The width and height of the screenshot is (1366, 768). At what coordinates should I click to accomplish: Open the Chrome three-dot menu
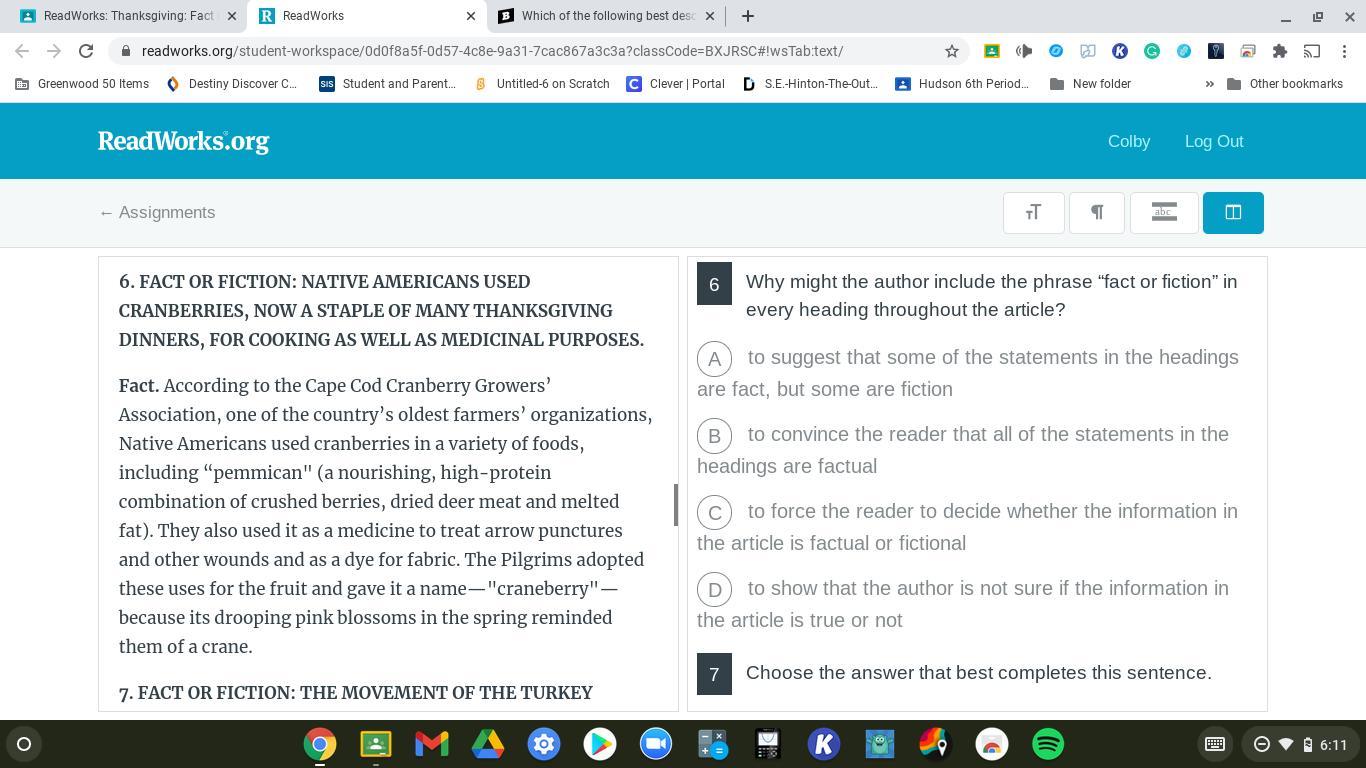(x=1345, y=51)
